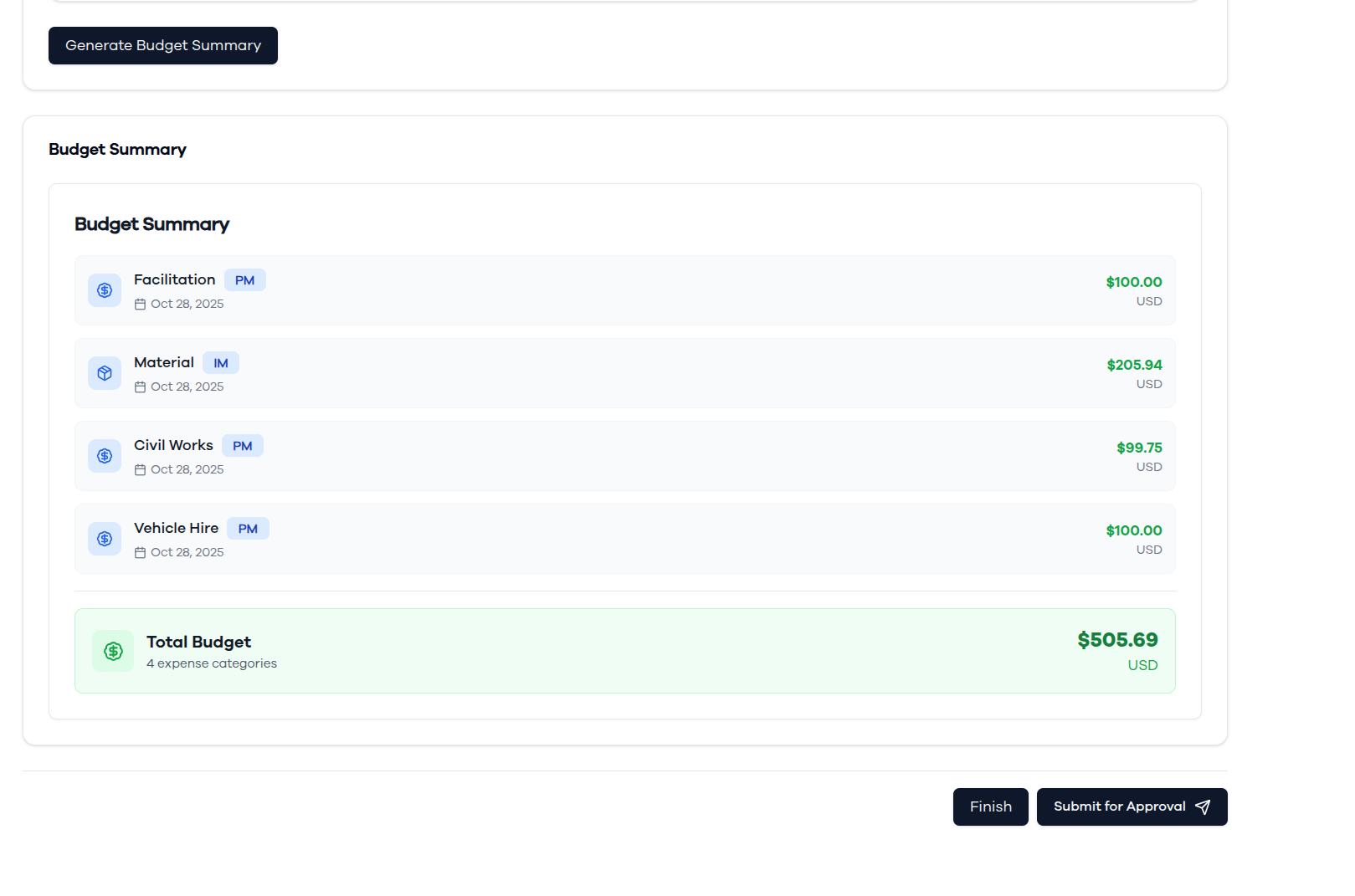Screen dimensions: 1355x896
Task: Click the Vehicle Hire row $100.00 amount
Action: (x=1134, y=530)
